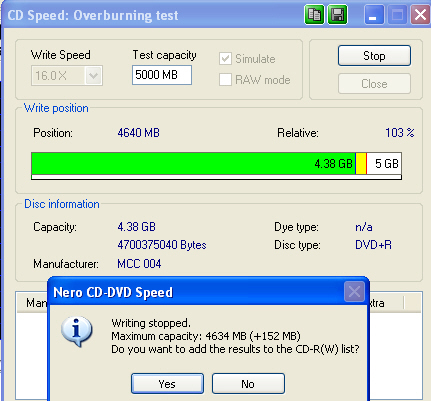Toggle the Simulate checkbox
431x401 pixels.
click(x=225, y=59)
